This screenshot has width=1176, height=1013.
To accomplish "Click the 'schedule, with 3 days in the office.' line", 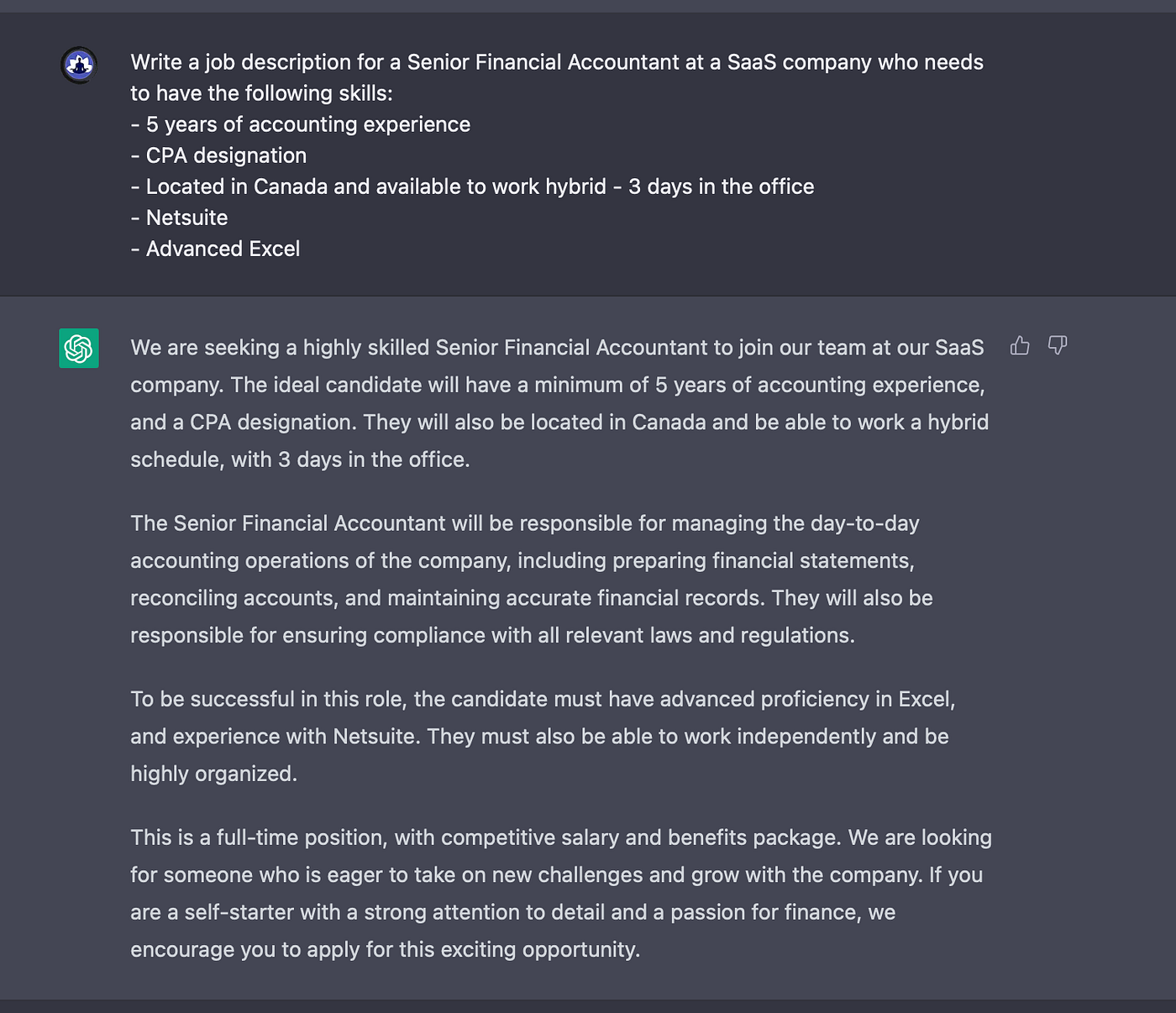I will coord(300,459).
